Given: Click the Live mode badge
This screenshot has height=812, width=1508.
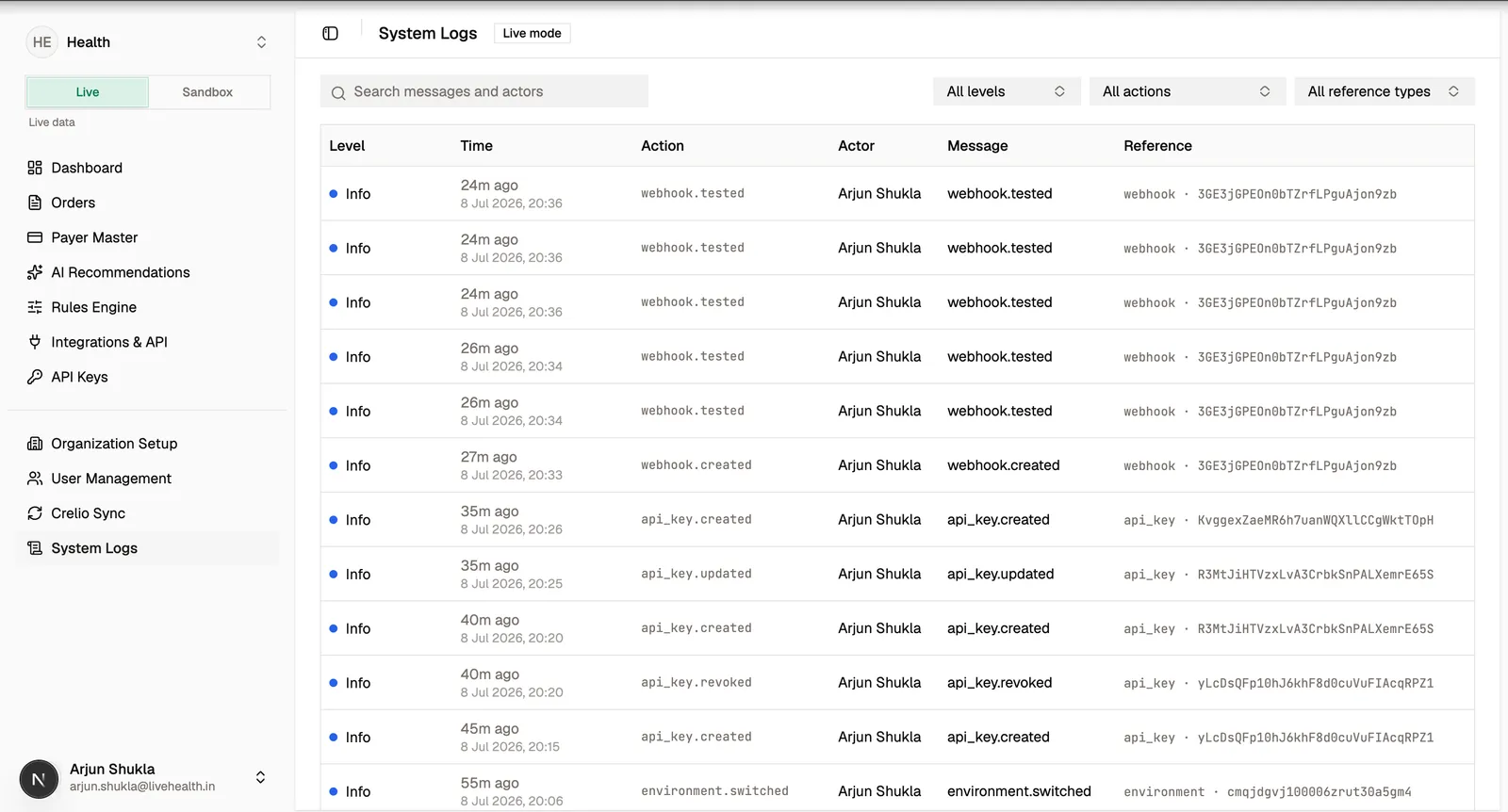Looking at the screenshot, I should [532, 33].
